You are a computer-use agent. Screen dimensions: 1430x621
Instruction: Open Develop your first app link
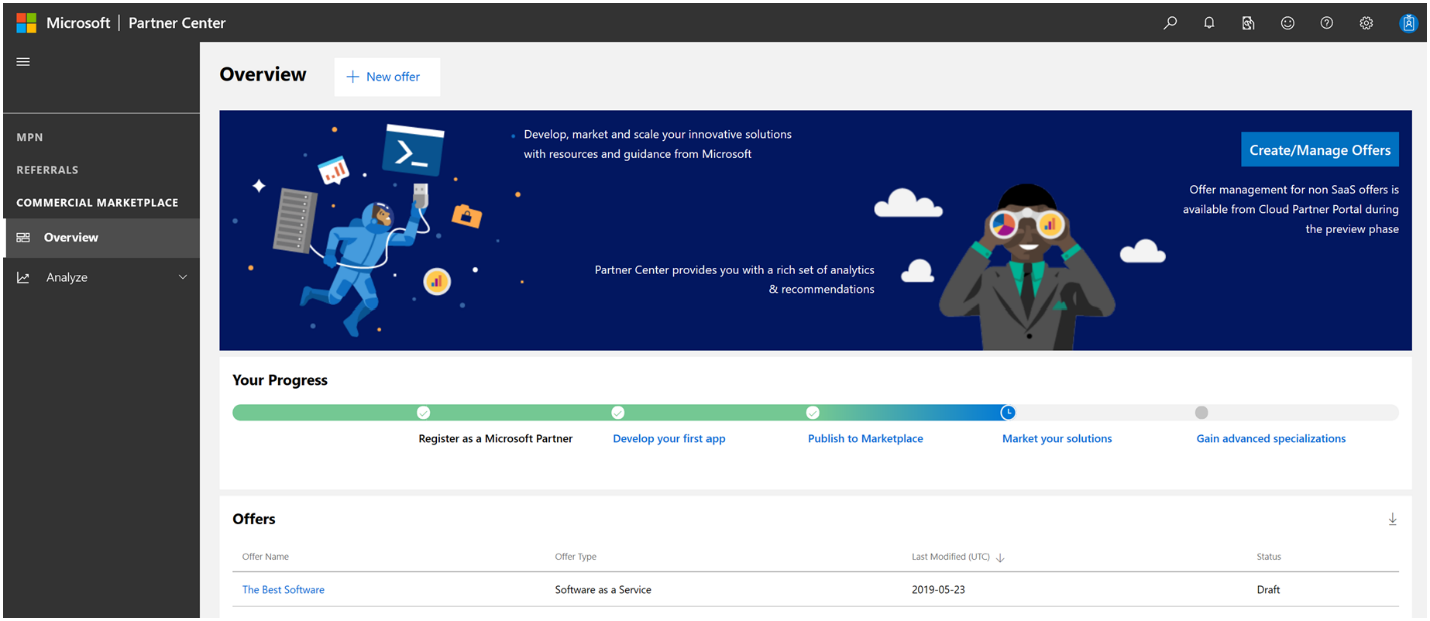669,439
